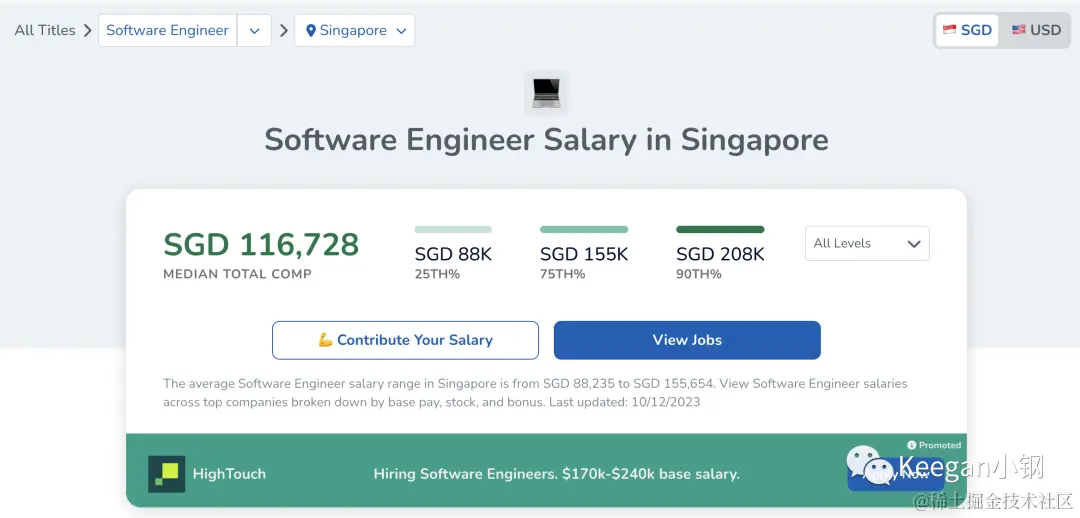1080x518 pixels.
Task: Click the HighTouch logo icon
Action: pyautogui.click(x=167, y=474)
